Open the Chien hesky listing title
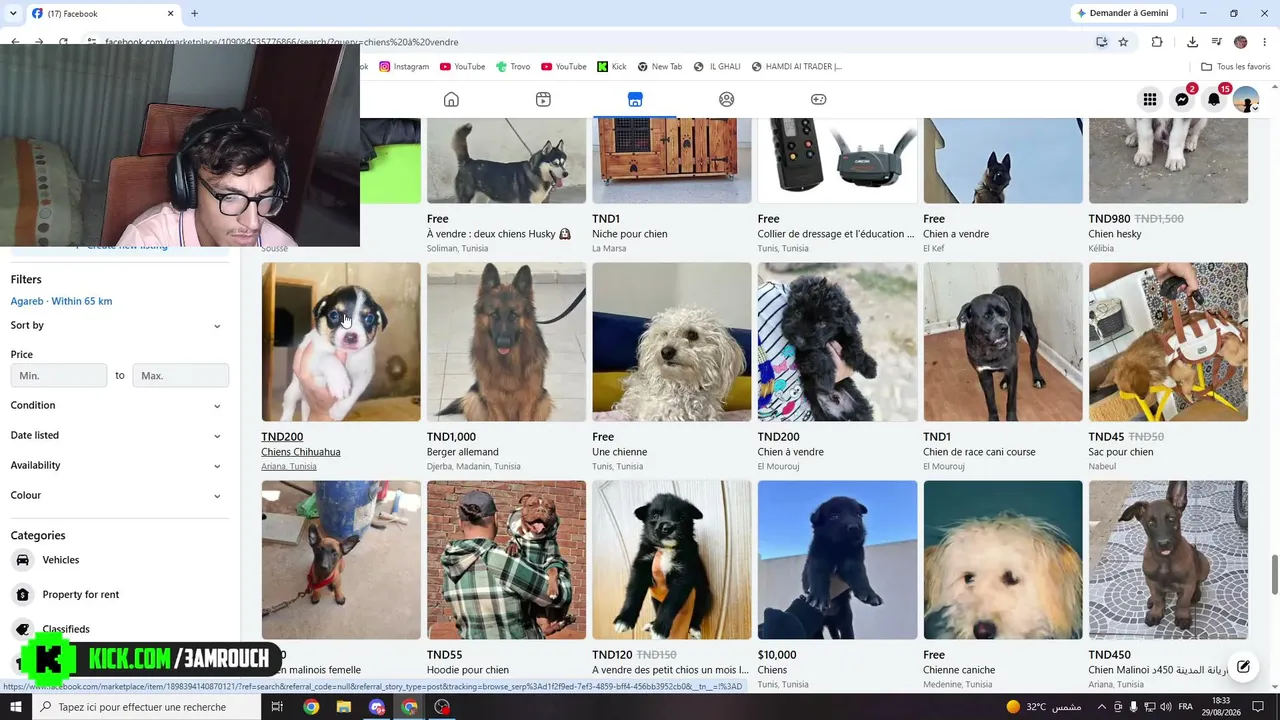The height and width of the screenshot is (720, 1280). [1115, 234]
